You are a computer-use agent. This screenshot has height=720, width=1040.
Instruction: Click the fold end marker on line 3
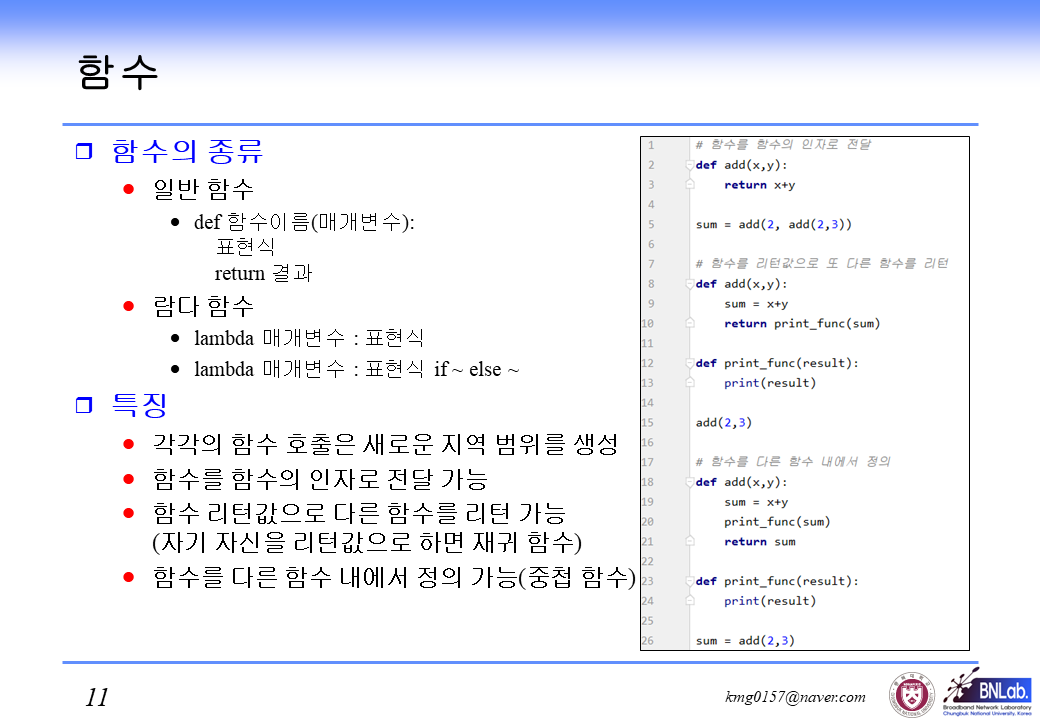[x=690, y=184]
